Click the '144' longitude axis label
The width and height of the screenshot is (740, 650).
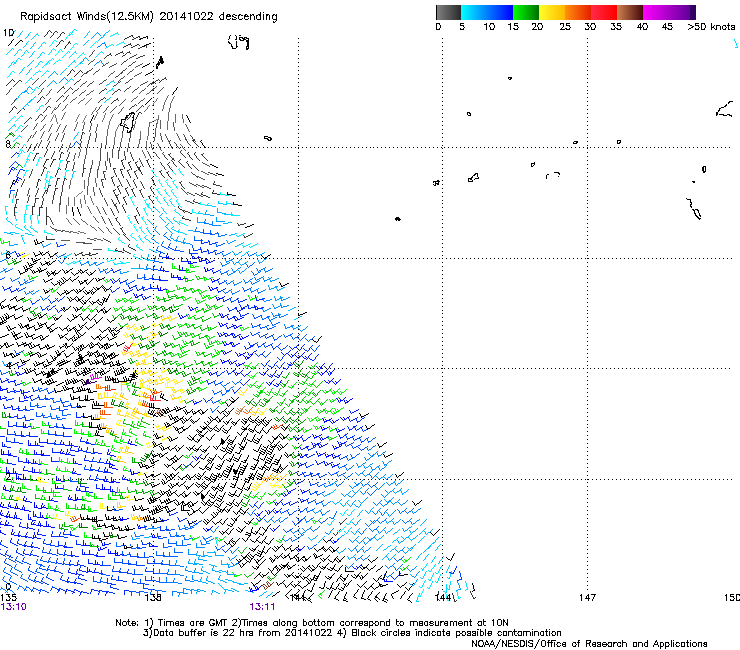pyautogui.click(x=443, y=598)
